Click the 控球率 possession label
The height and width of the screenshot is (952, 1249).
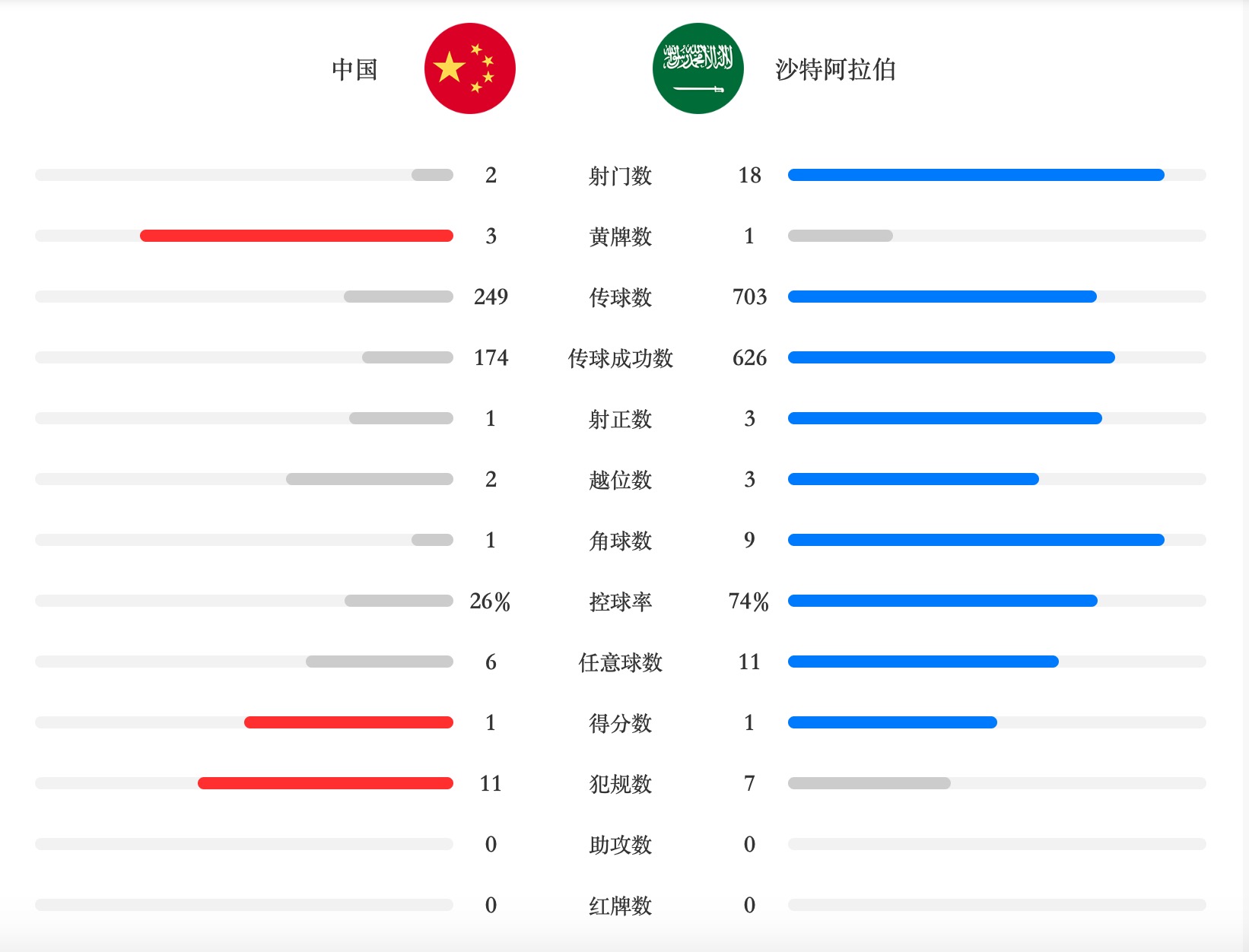pyautogui.click(x=621, y=601)
